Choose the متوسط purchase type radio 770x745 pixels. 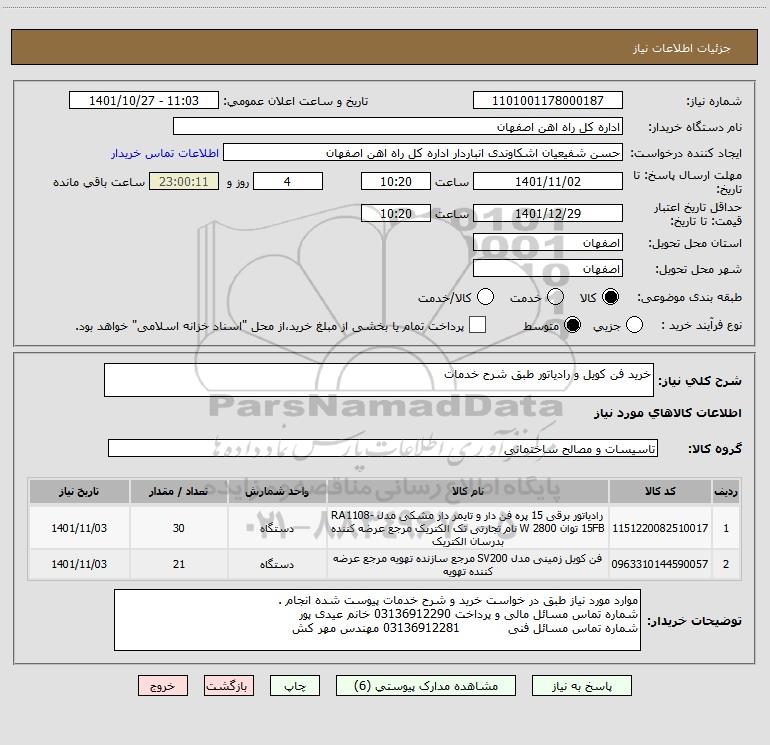[572, 325]
